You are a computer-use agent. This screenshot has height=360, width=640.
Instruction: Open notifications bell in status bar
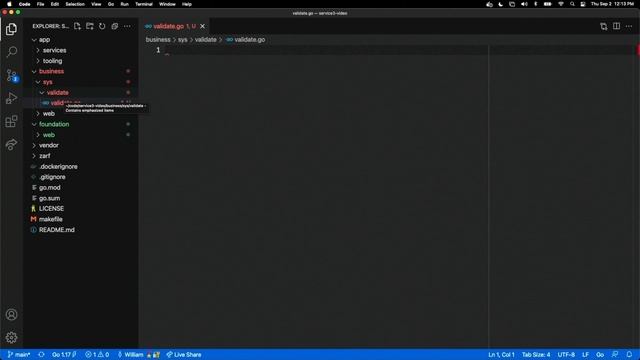pos(629,354)
